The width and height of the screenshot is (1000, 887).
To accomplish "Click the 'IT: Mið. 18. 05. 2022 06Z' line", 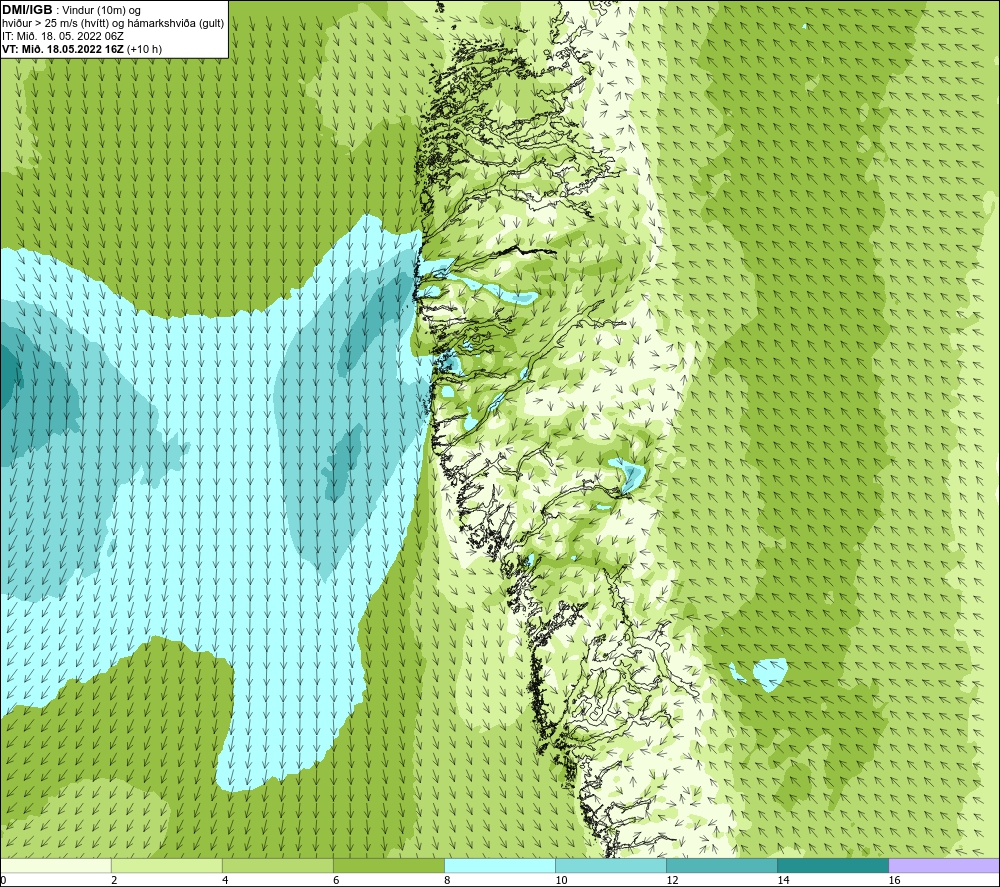I will point(62,36).
